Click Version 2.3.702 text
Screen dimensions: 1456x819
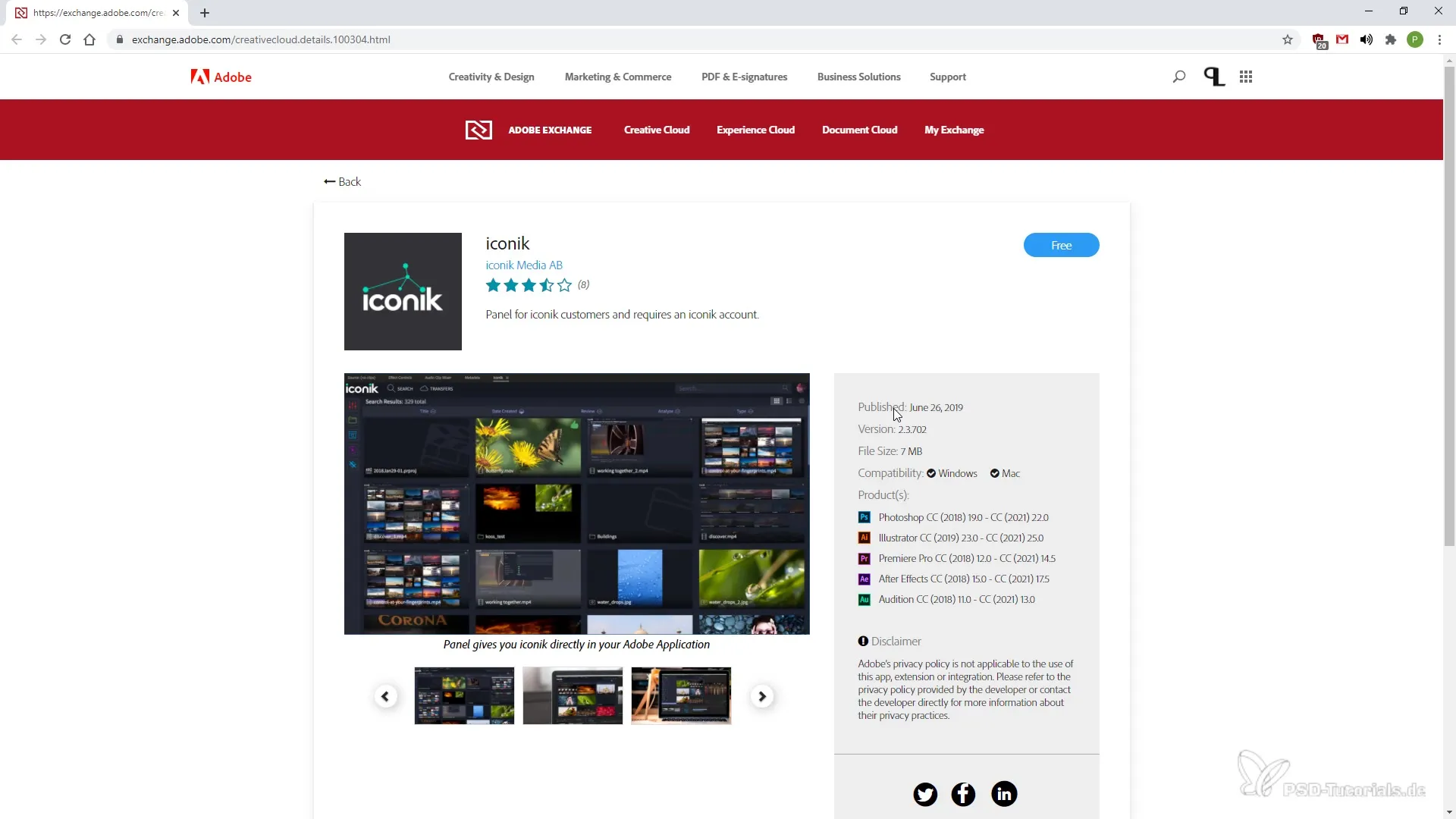(x=892, y=429)
